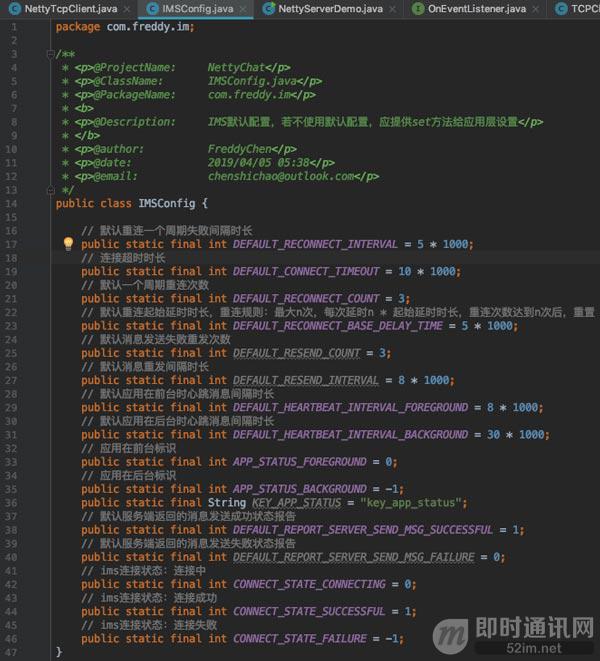The width and height of the screenshot is (600, 661).
Task: Click constant DEFAULT_HEARTBEAT_INTERVAL_BACKGROUND
Action: coord(350,435)
